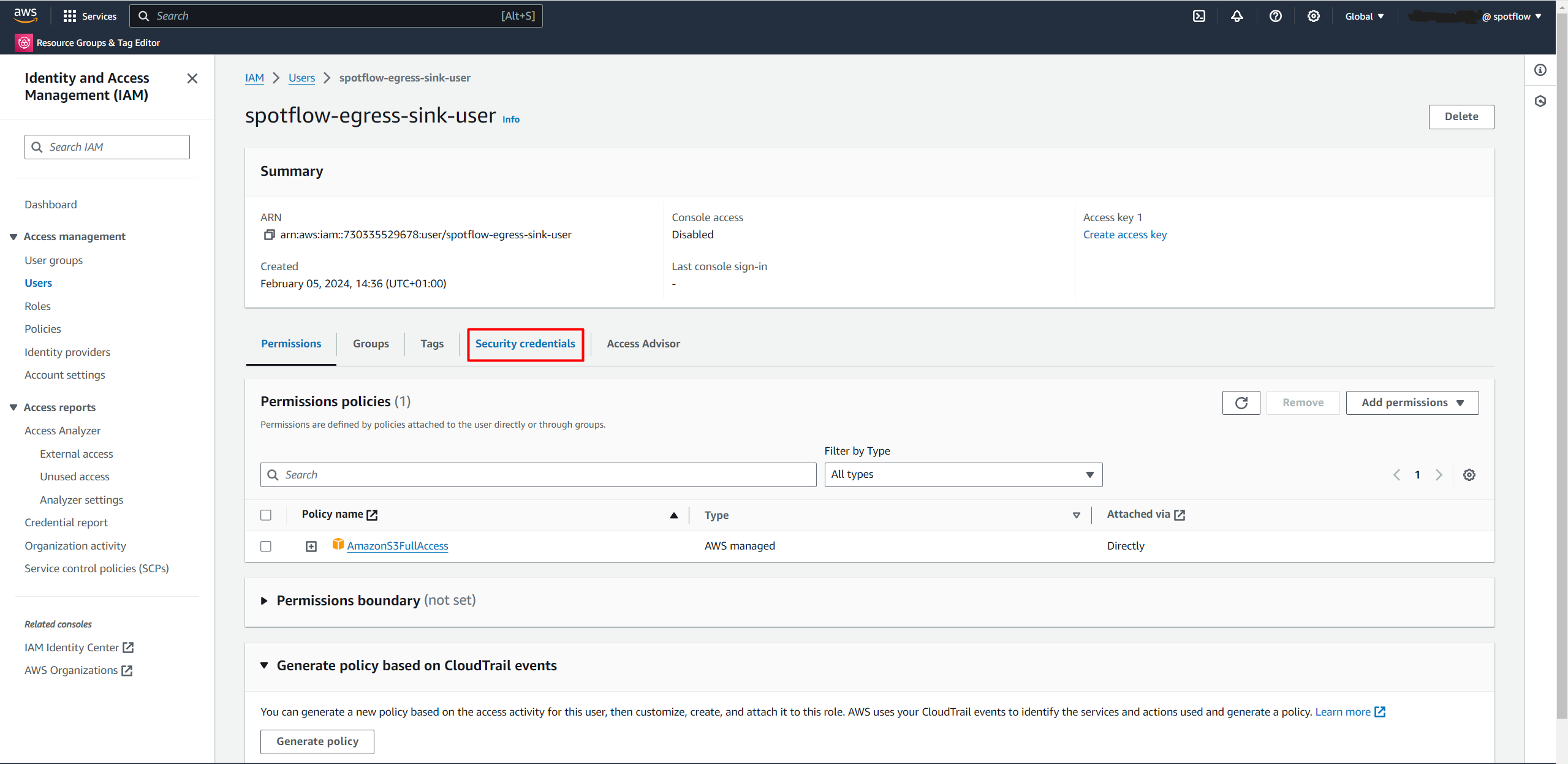1568x764 pixels.
Task: Expand the Permissions boundary section
Action: pos(264,601)
